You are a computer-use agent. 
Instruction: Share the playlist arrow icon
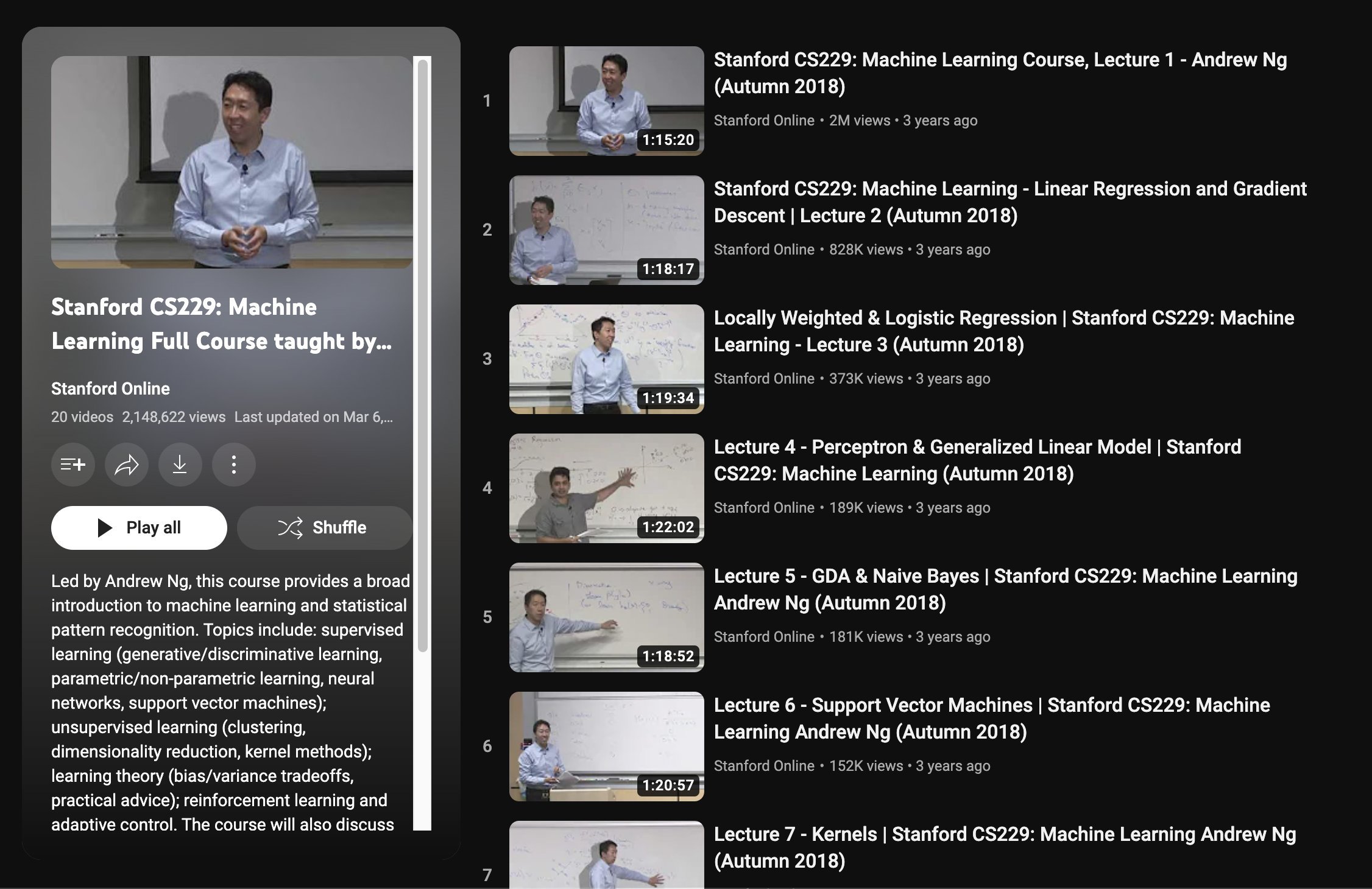(127, 465)
